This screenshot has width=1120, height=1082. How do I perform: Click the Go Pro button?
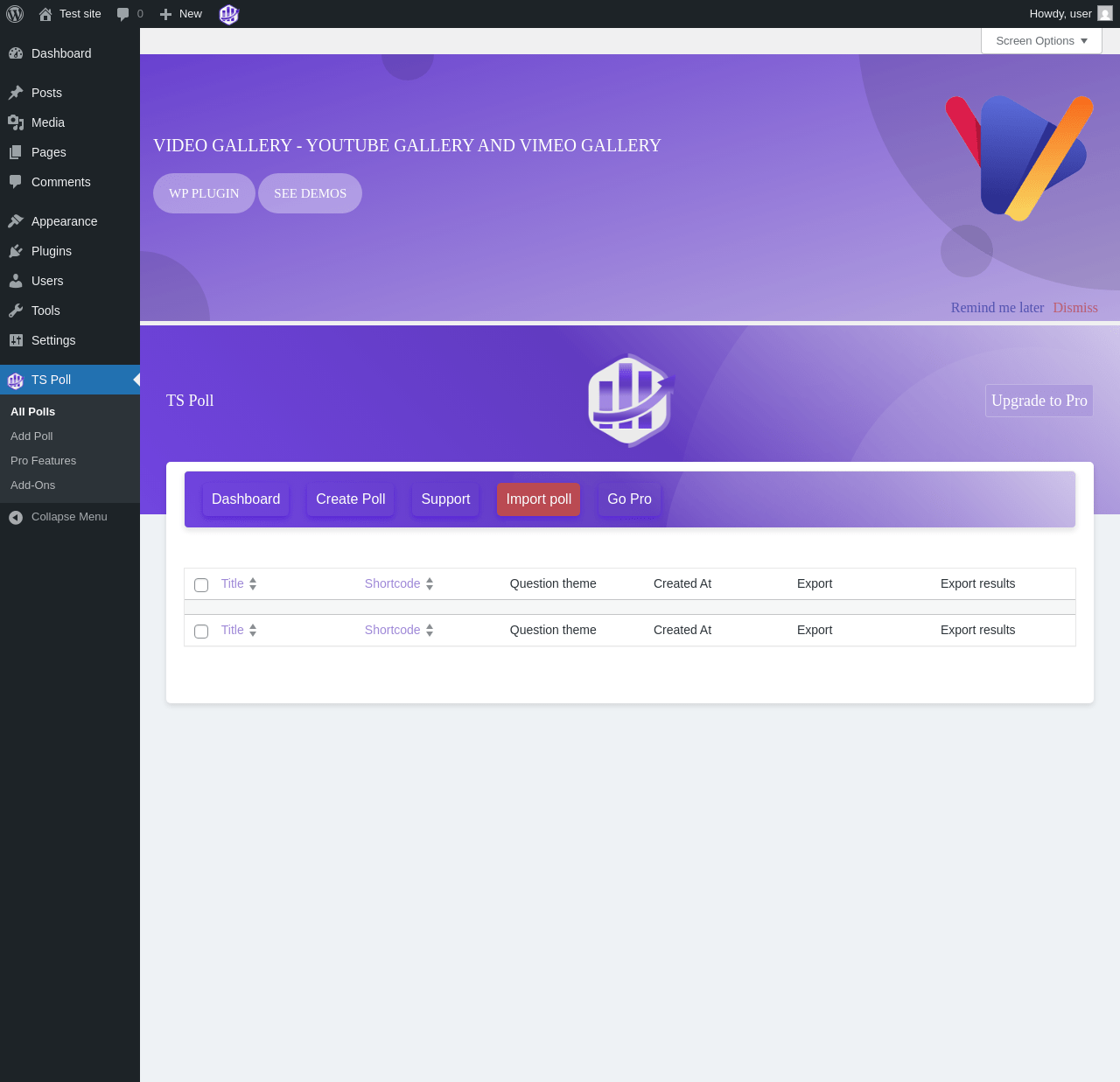(629, 499)
